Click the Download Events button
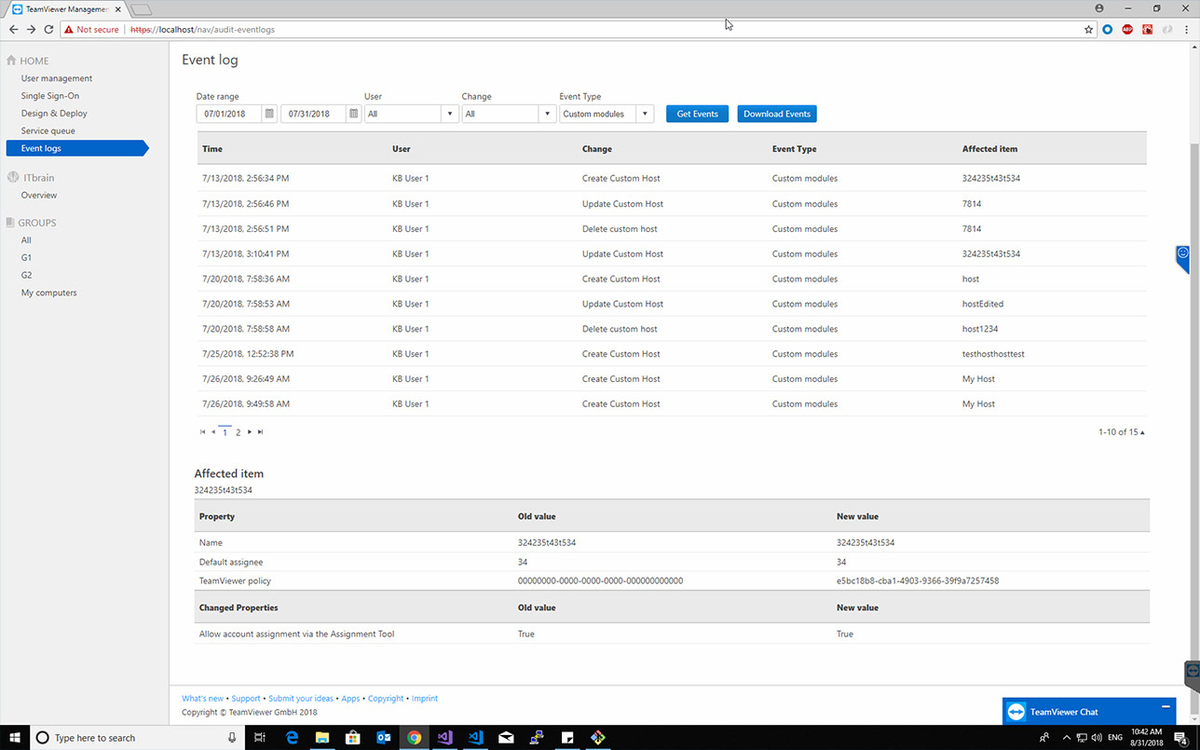The height and width of the screenshot is (750, 1200). [x=777, y=114]
